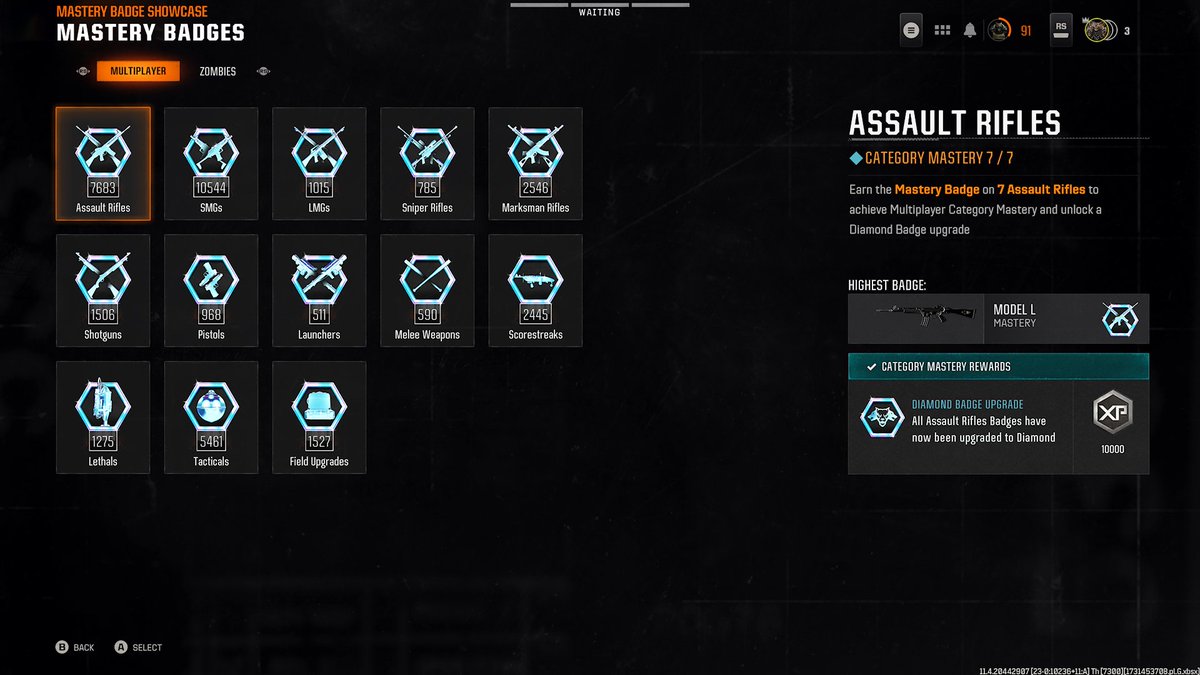Click the mastery badge icon beside Model L
1200x675 pixels.
coord(1118,319)
